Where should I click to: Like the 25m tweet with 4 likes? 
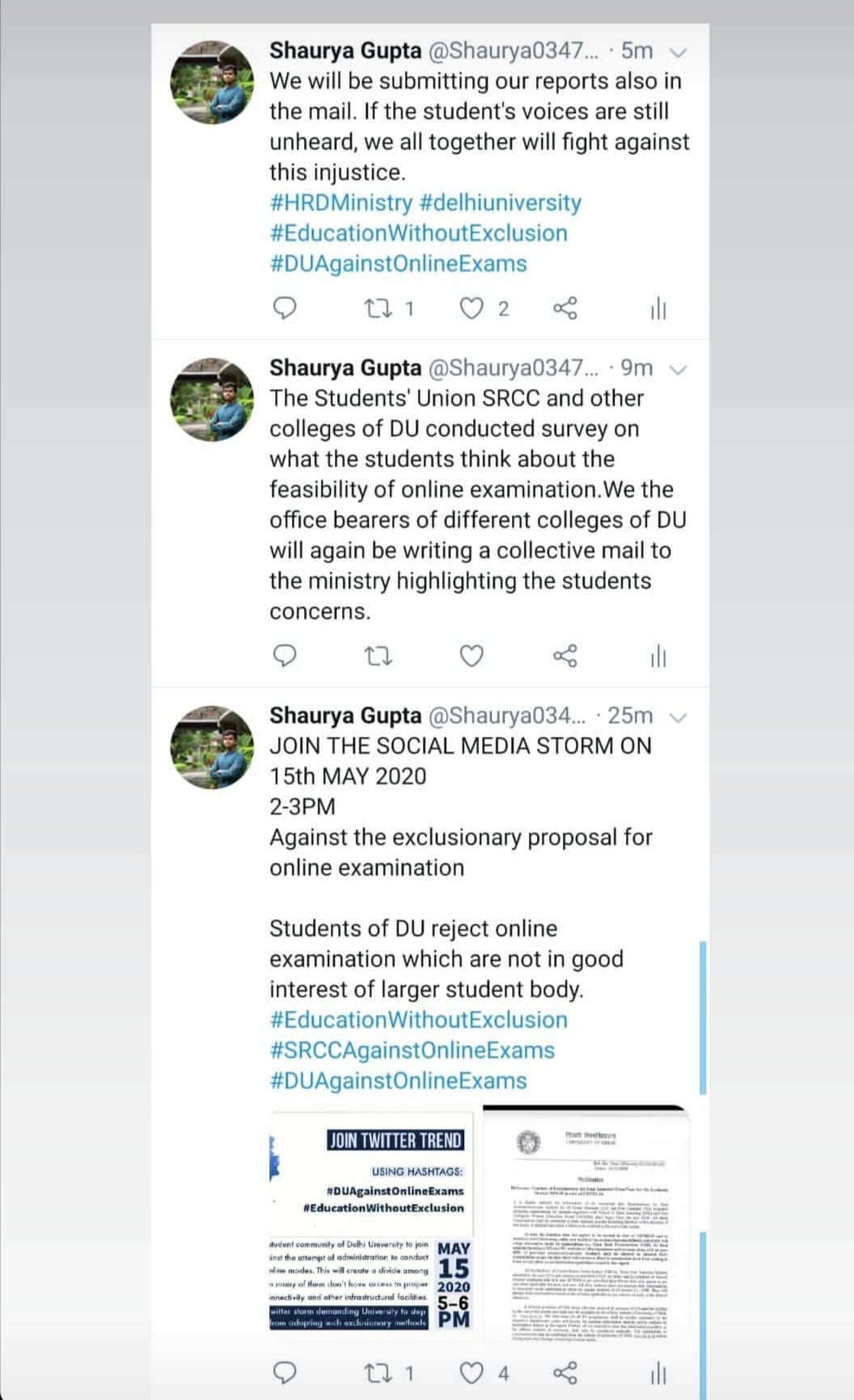(x=471, y=1372)
